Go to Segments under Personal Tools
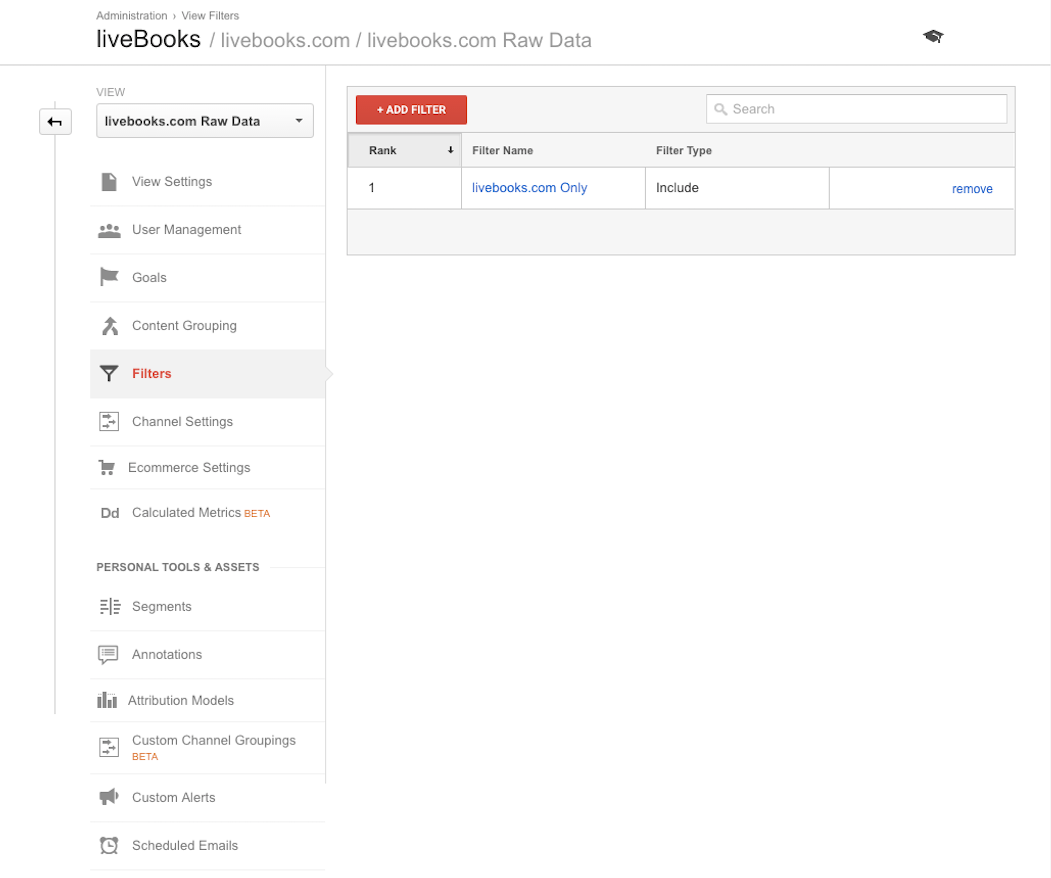 point(161,607)
